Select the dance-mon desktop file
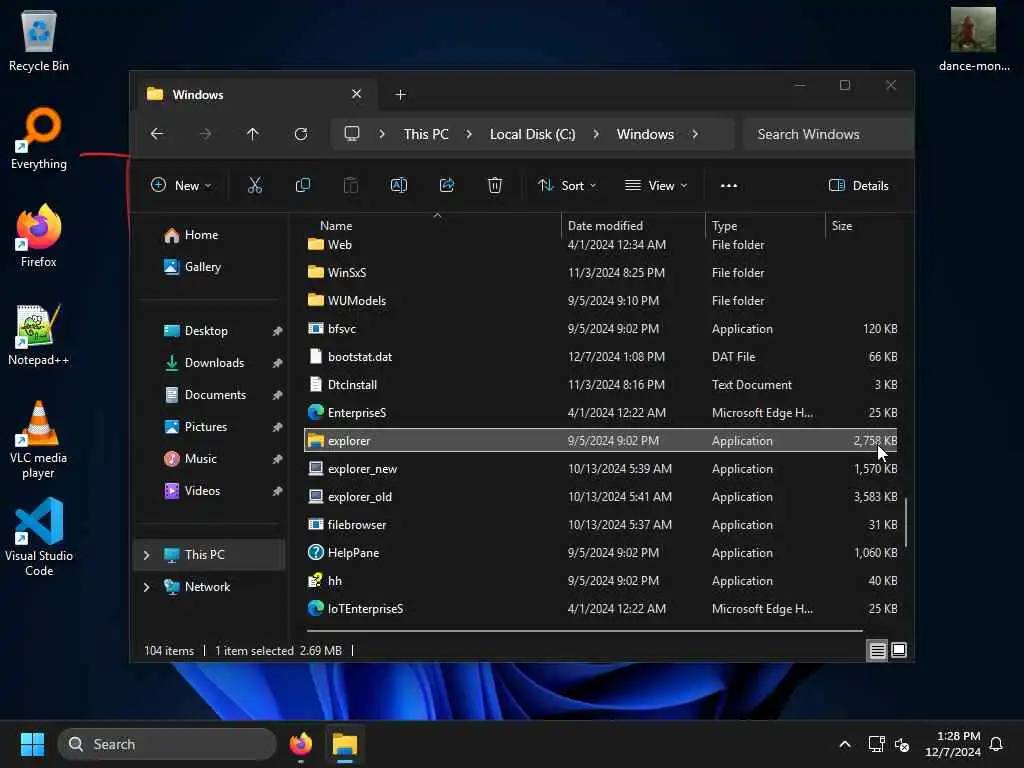The height and width of the screenshot is (768, 1024). 974,39
